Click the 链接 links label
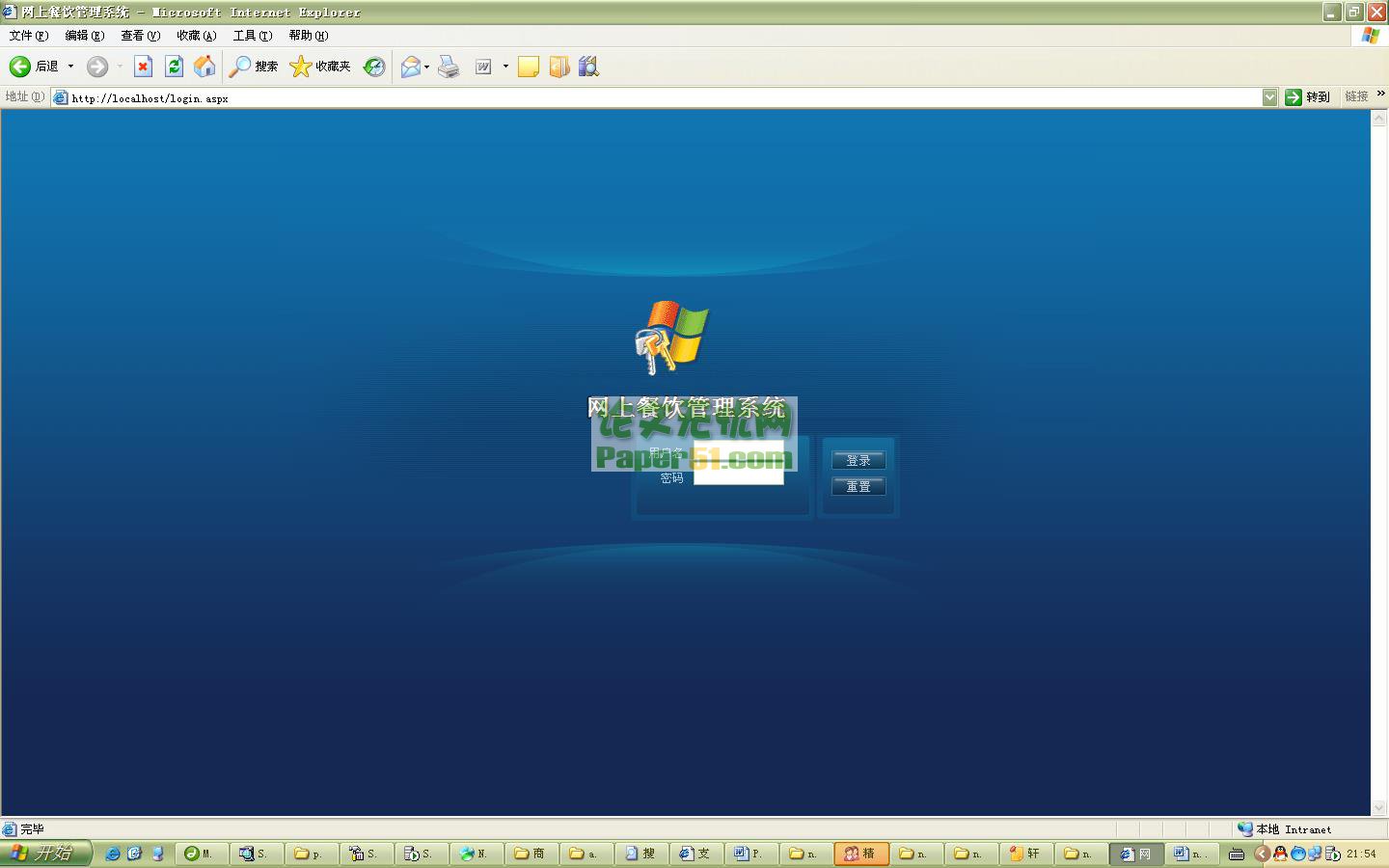1389x868 pixels. (1356, 96)
